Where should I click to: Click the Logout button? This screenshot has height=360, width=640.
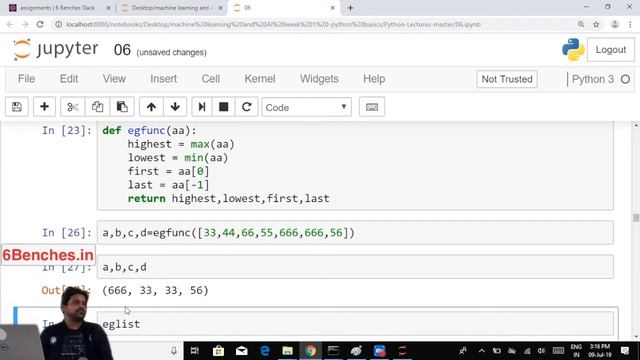click(x=611, y=50)
